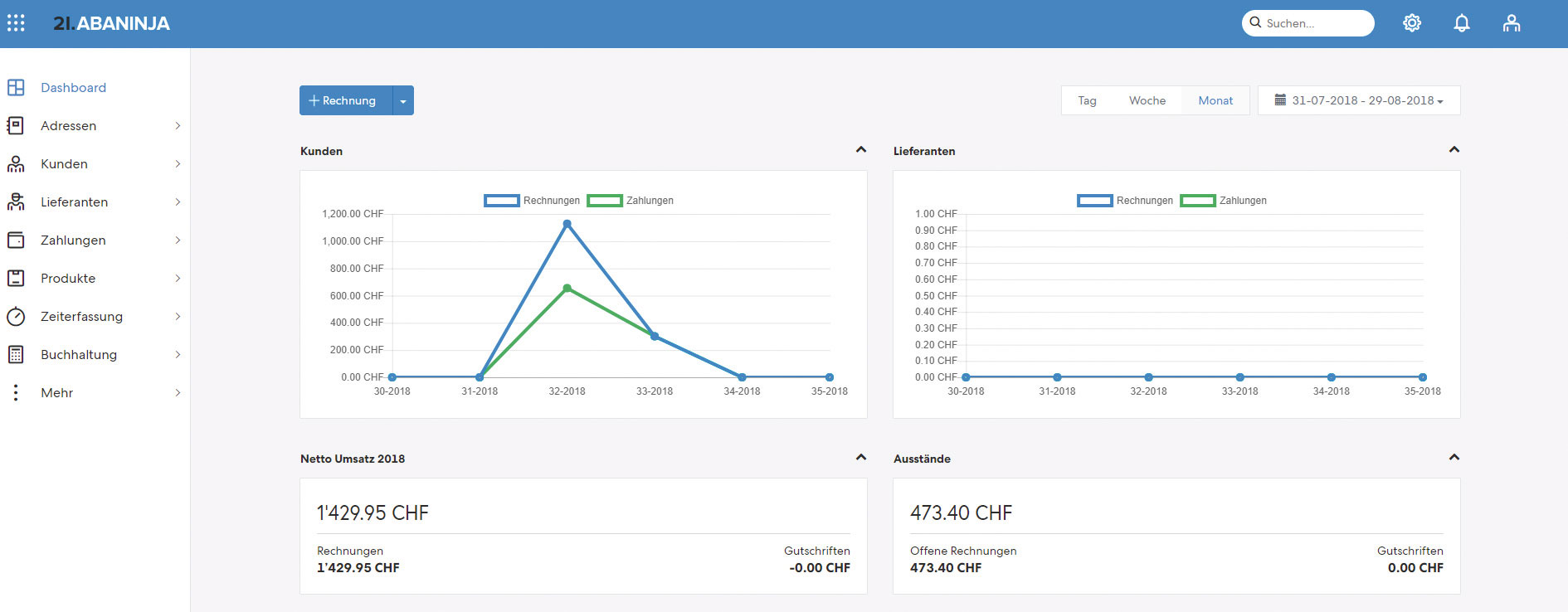Screen dimensions: 1568x612
Task: Expand Adressen submenu chevron
Action: pos(178,125)
